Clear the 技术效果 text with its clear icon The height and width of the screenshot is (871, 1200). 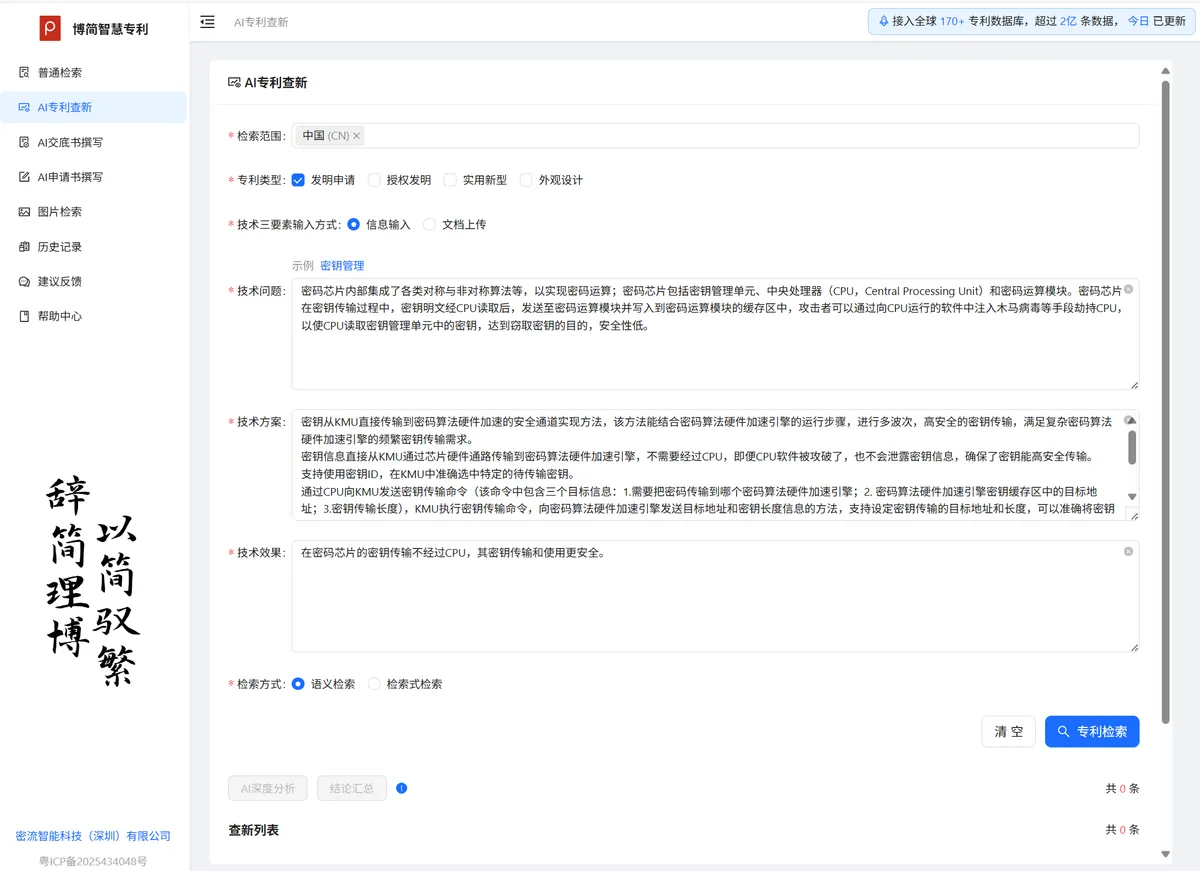tap(1128, 551)
